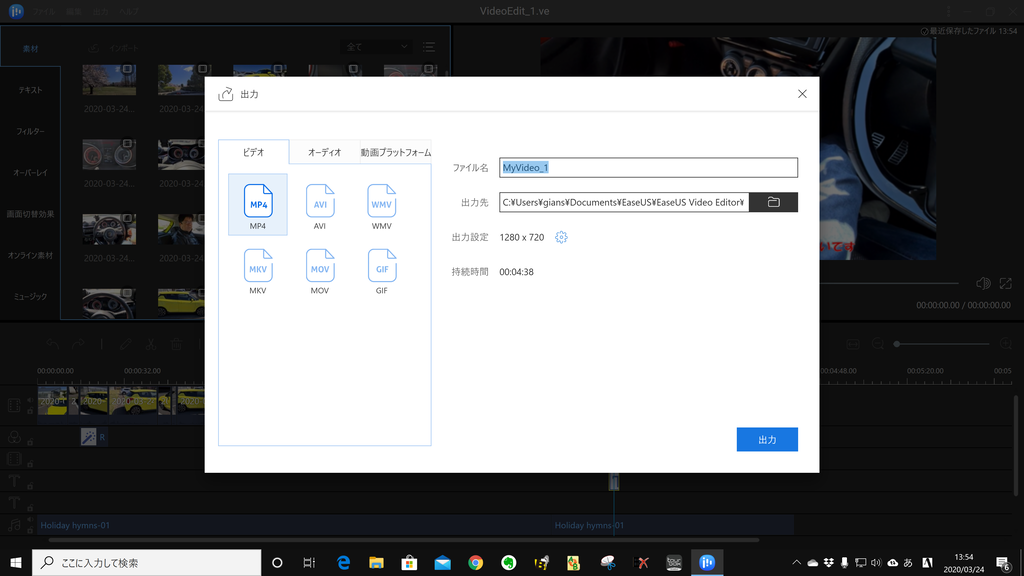Open notification center icon
The width and height of the screenshot is (1024, 576).
tap(1003, 562)
